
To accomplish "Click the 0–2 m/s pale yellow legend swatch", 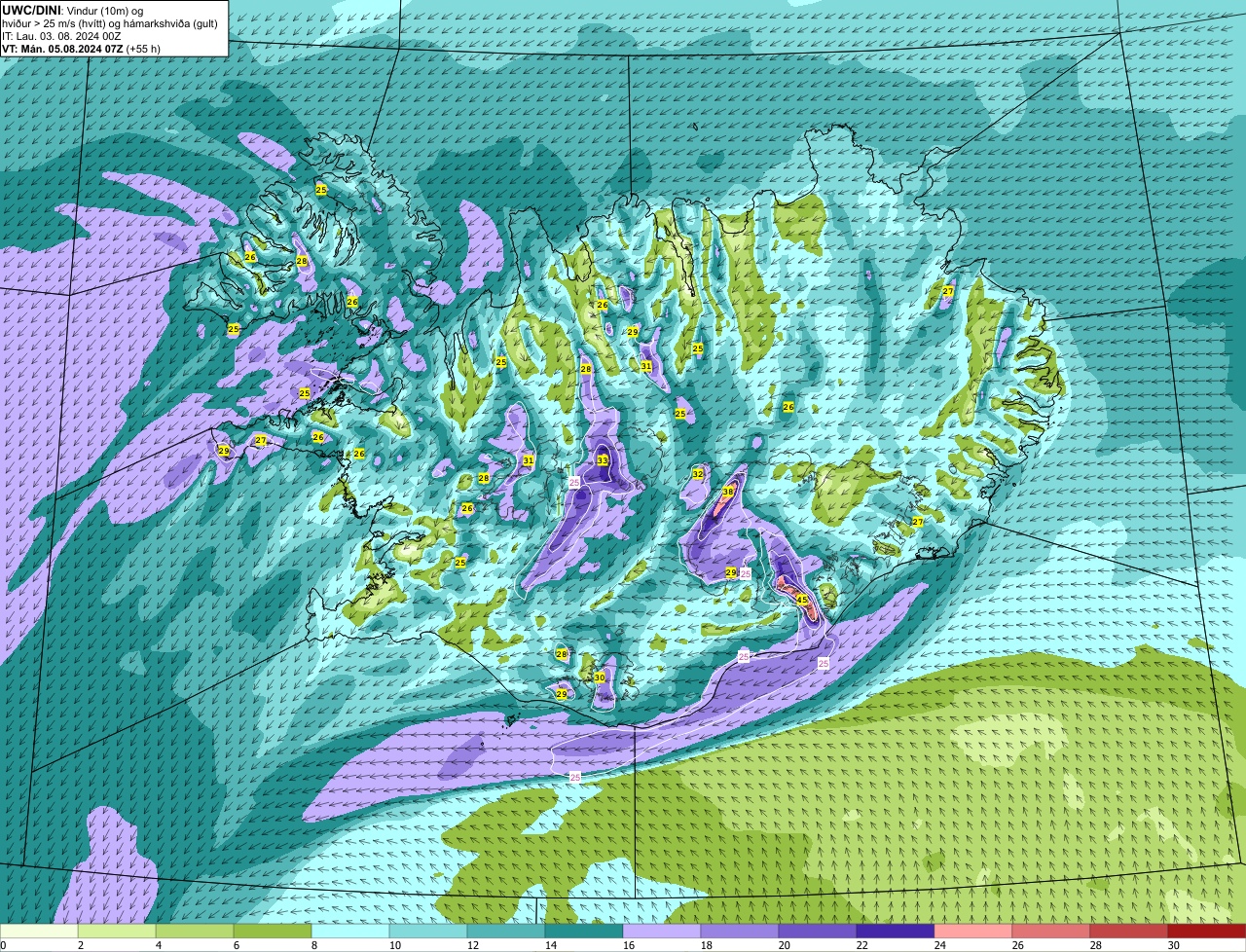I will [x=39, y=932].
